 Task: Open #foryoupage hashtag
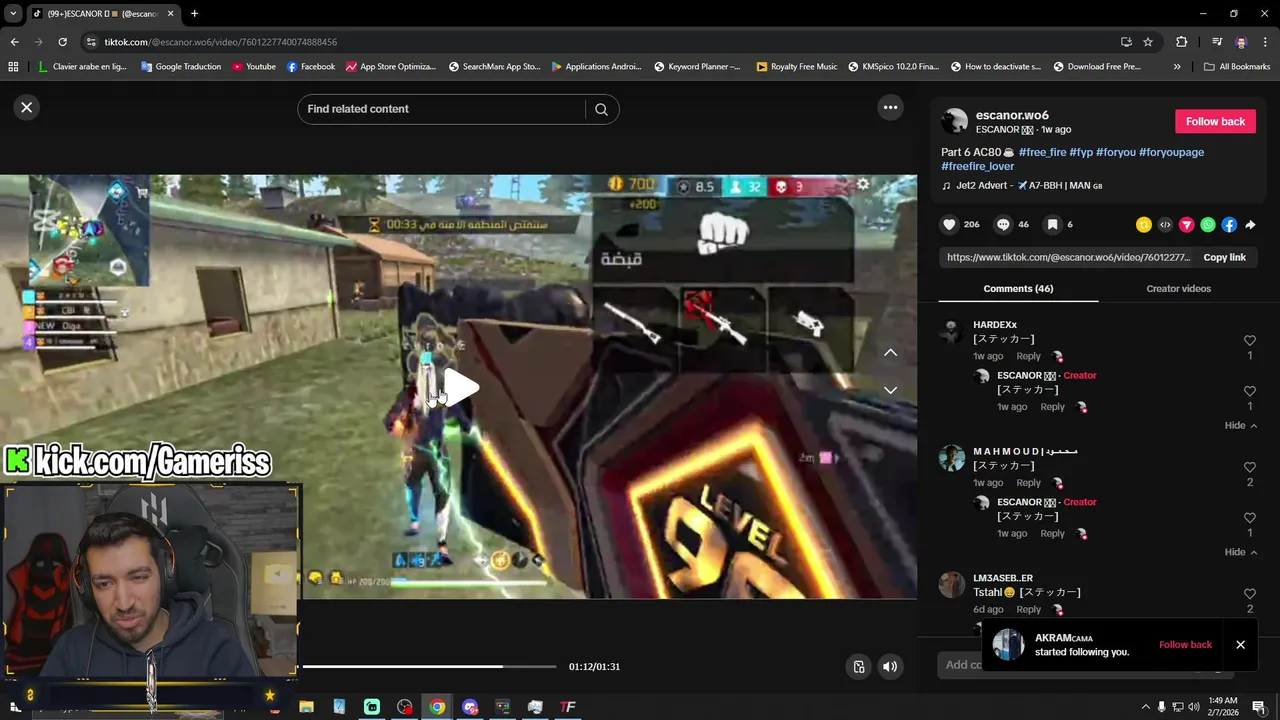(x=1171, y=152)
